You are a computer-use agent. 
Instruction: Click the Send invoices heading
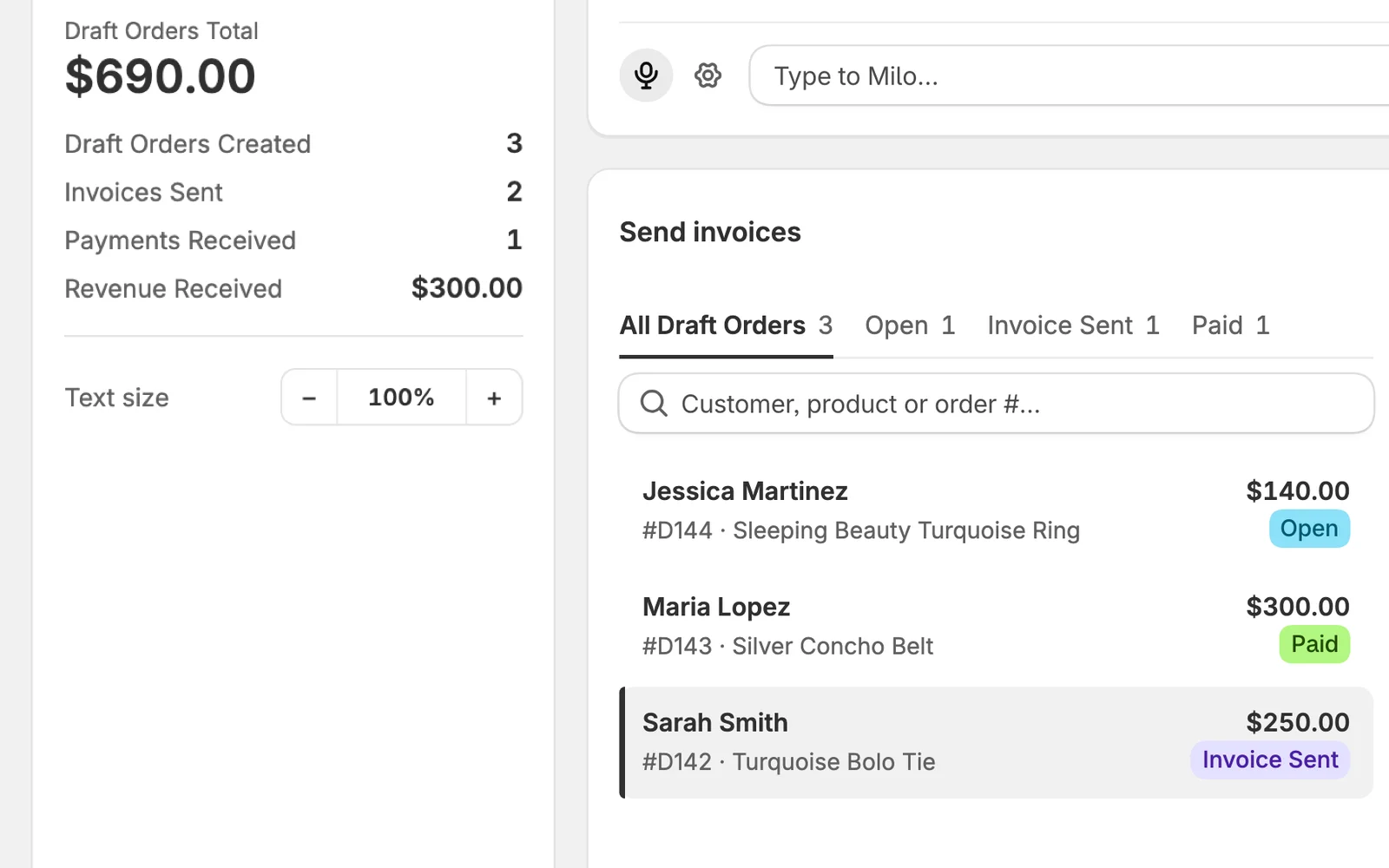point(710,232)
